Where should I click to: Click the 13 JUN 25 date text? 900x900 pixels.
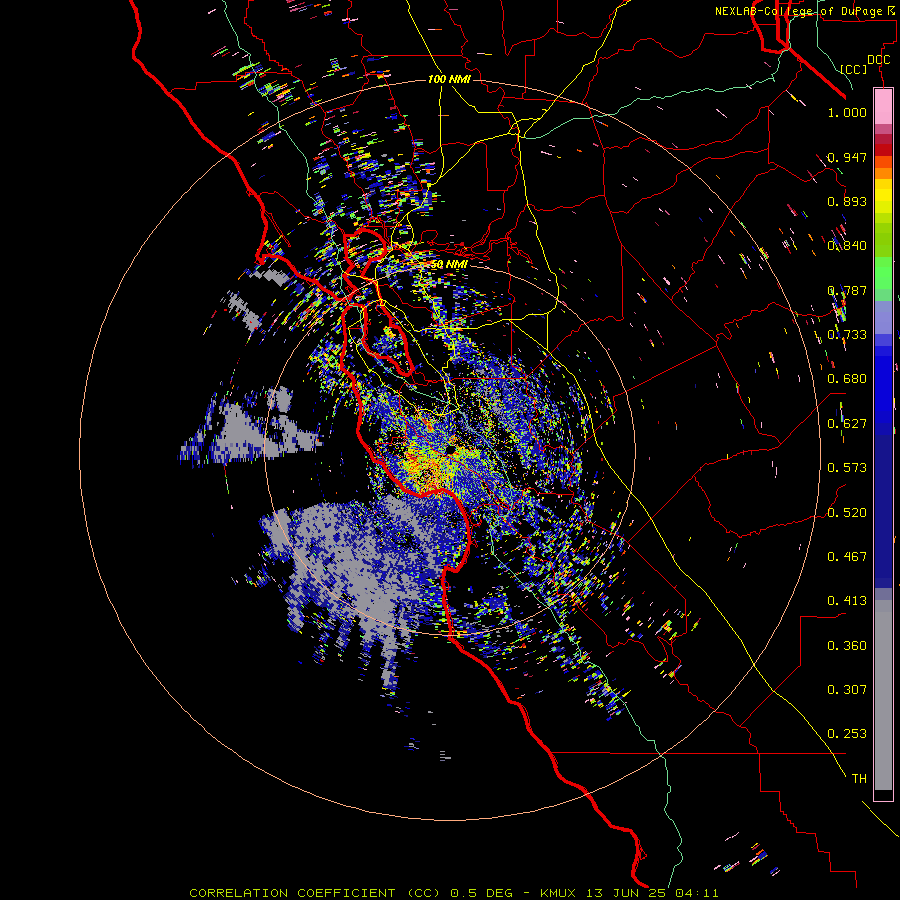point(626,893)
